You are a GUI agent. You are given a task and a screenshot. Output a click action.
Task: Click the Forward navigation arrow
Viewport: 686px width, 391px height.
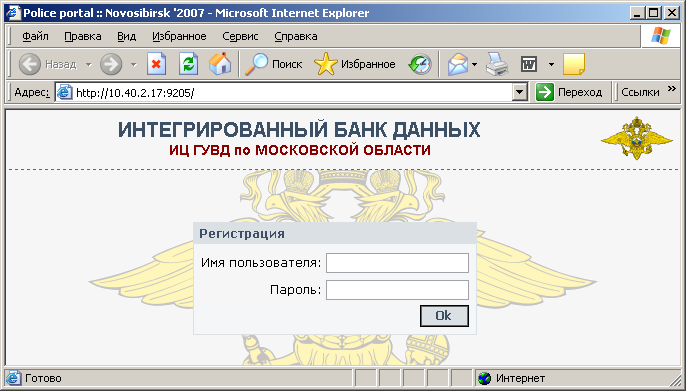[111, 64]
